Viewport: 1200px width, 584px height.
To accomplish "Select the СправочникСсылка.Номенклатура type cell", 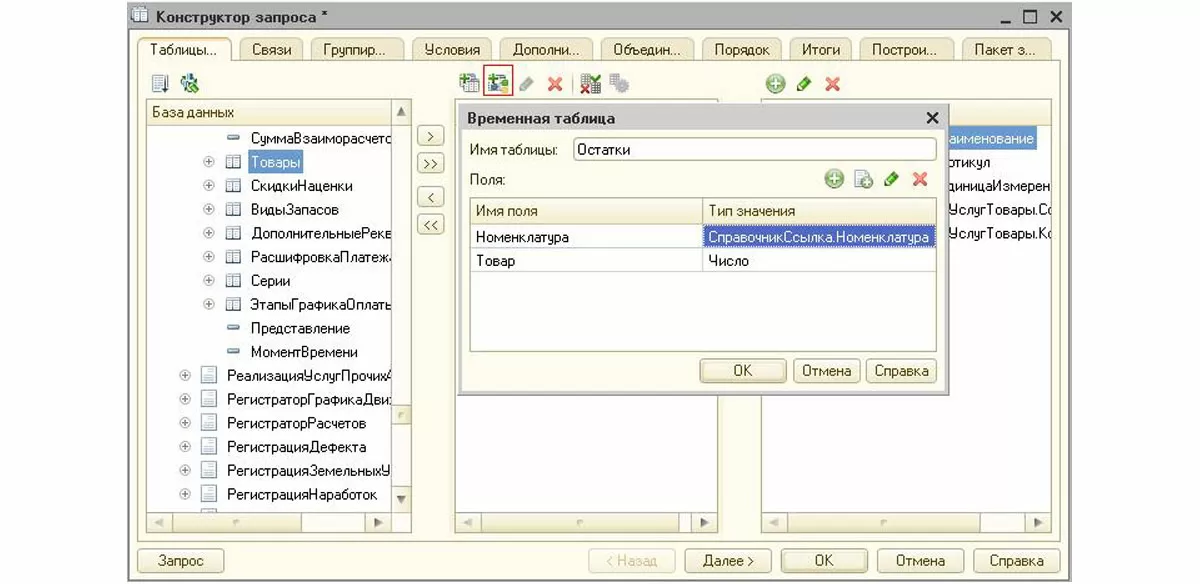I will point(820,237).
